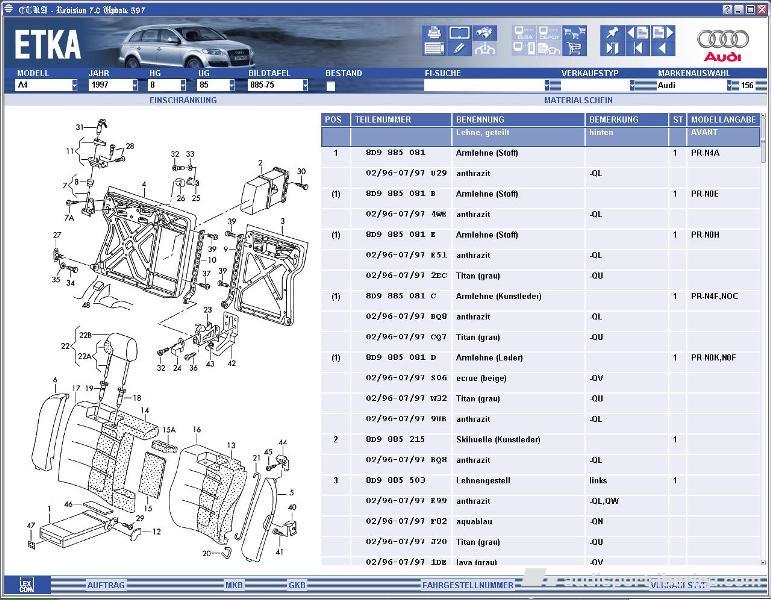Open the MATERIALSCHEIN tab
This screenshot has height=600, width=771.
578,100
